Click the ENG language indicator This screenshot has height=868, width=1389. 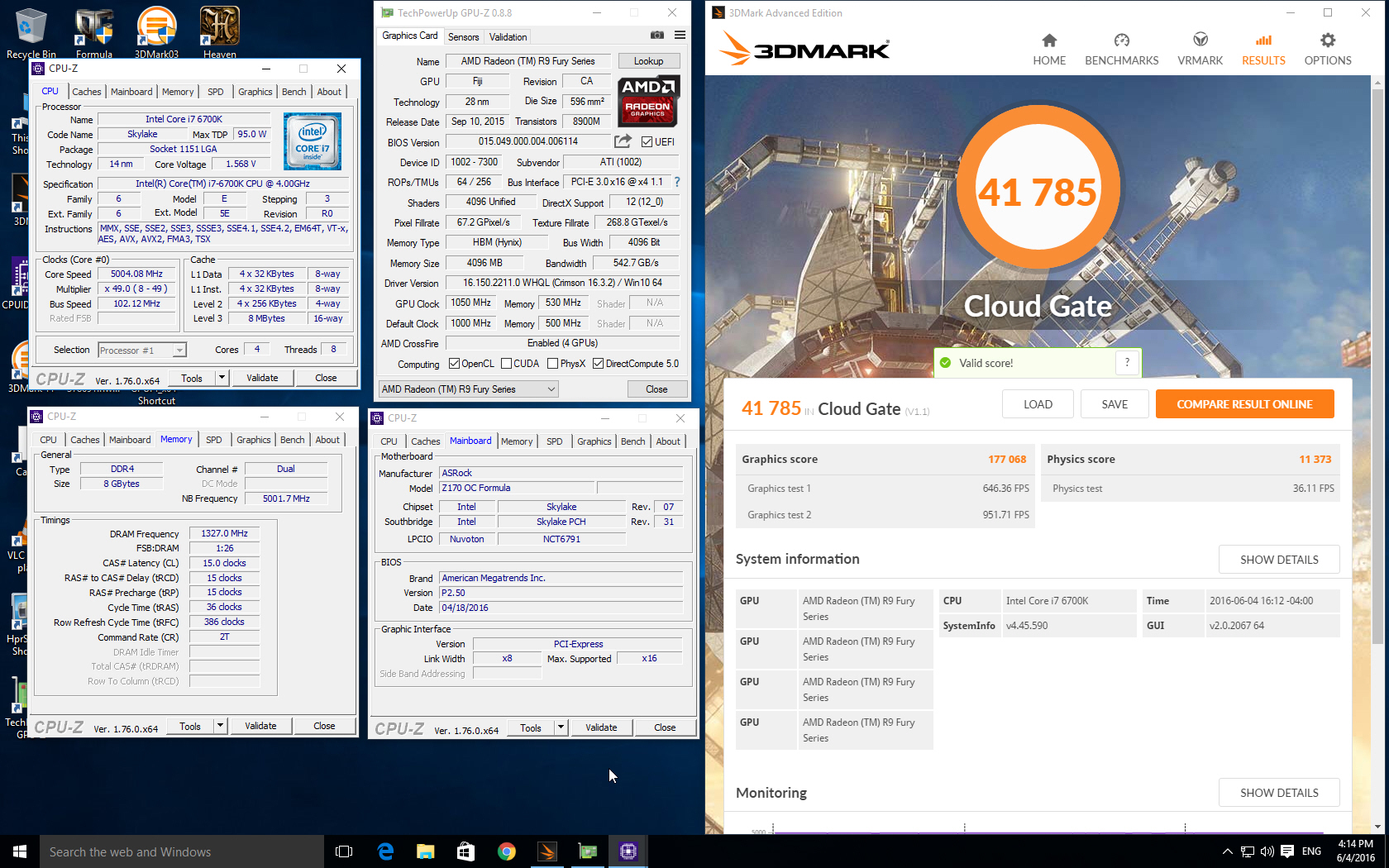coord(1311,851)
